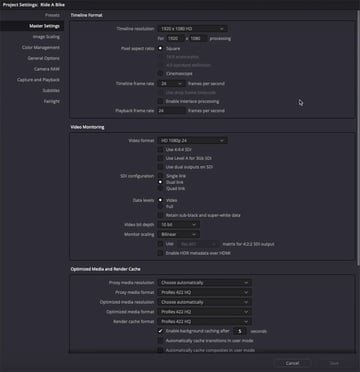The width and height of the screenshot is (360, 372).
Task: Toggle Use dual outputs on SDI
Action: pos(160,167)
